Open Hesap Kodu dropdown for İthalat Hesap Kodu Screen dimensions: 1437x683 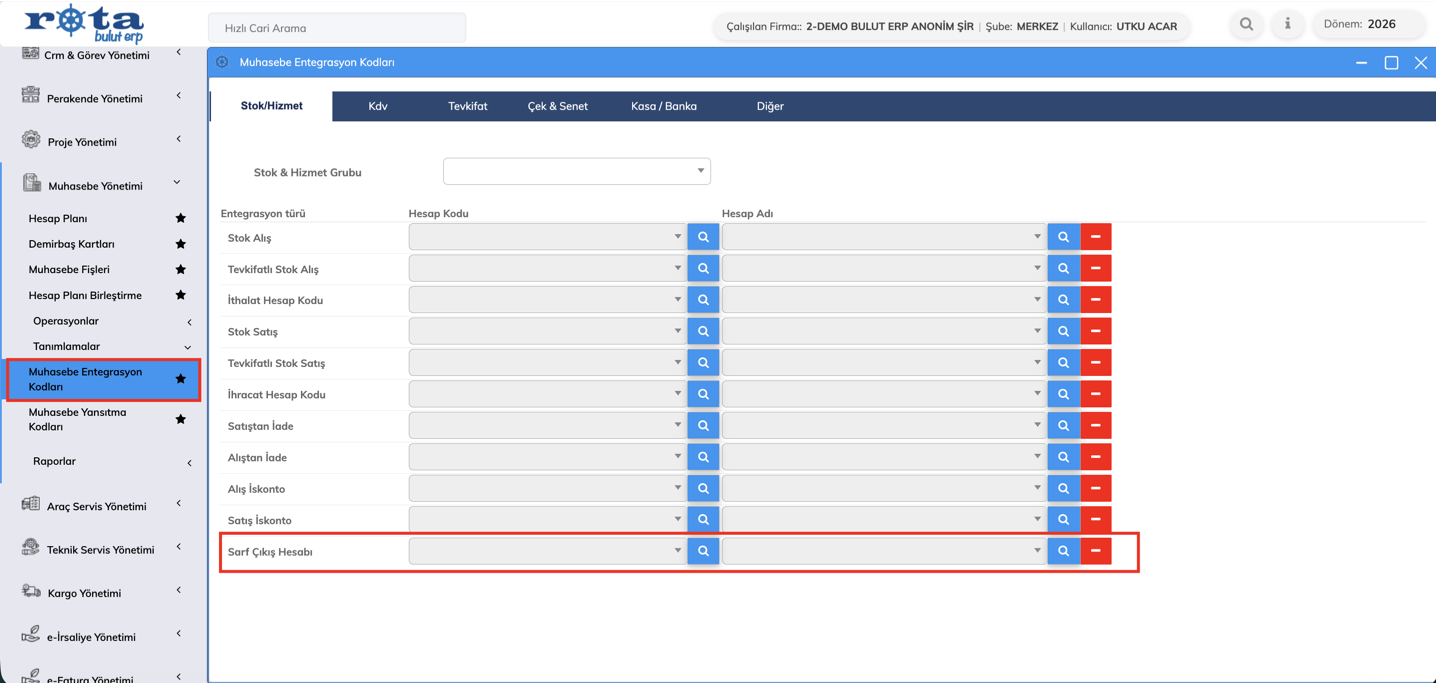point(547,300)
